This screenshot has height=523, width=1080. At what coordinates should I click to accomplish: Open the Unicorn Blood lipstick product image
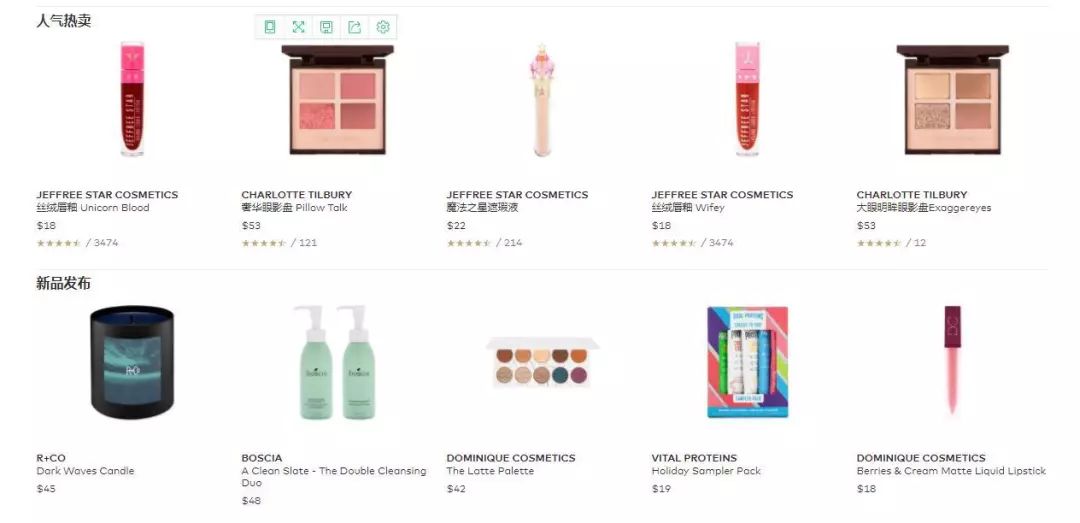point(132,99)
